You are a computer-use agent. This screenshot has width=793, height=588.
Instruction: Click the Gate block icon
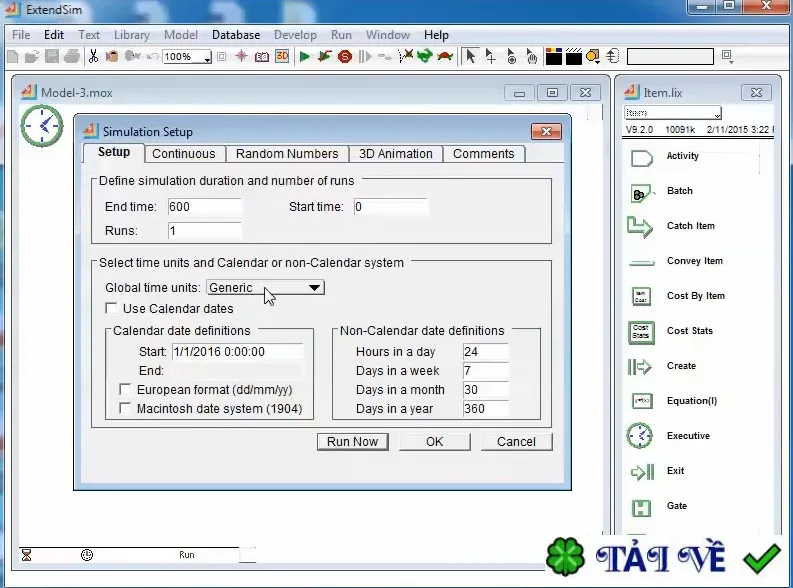pyautogui.click(x=641, y=508)
